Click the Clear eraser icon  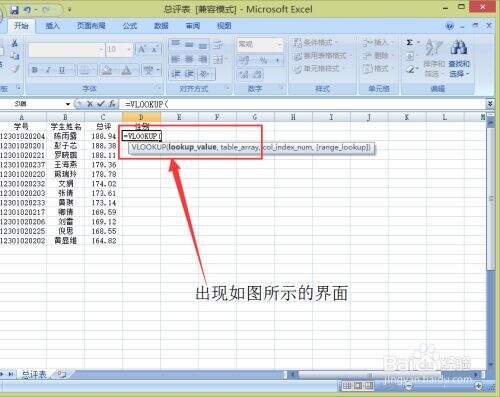(x=410, y=70)
